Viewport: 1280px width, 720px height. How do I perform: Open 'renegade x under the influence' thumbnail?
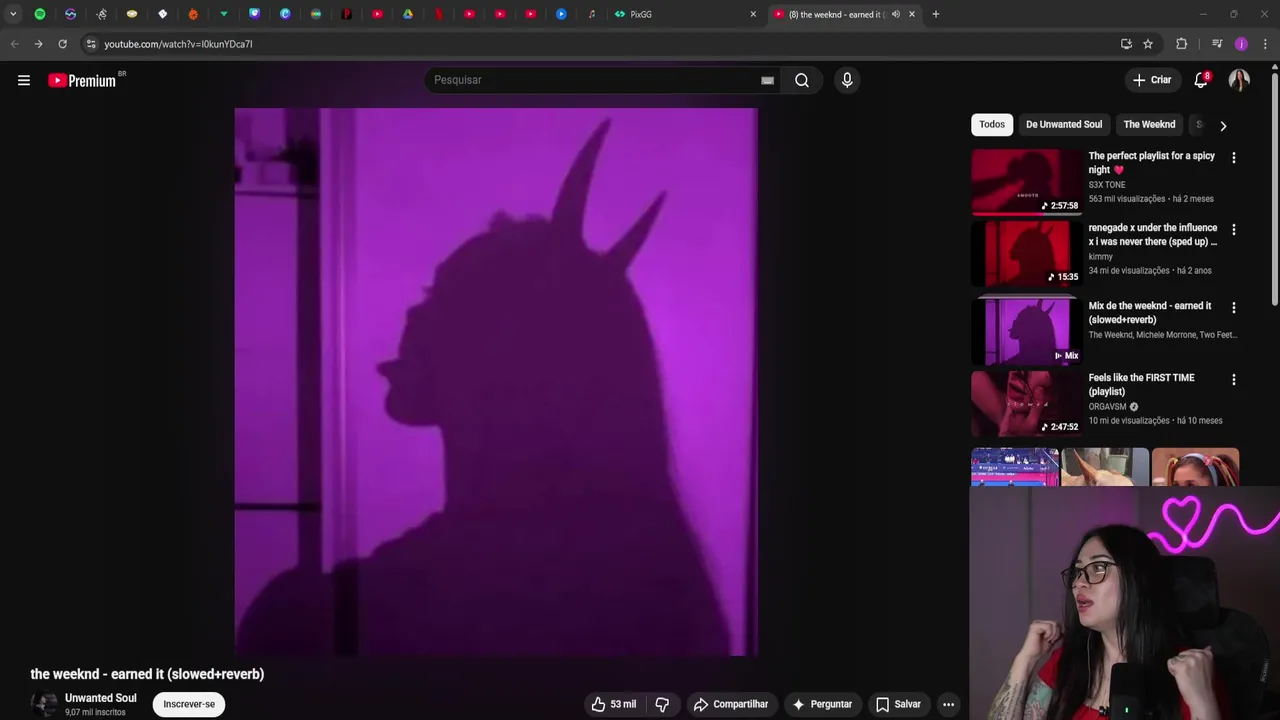(x=1026, y=254)
